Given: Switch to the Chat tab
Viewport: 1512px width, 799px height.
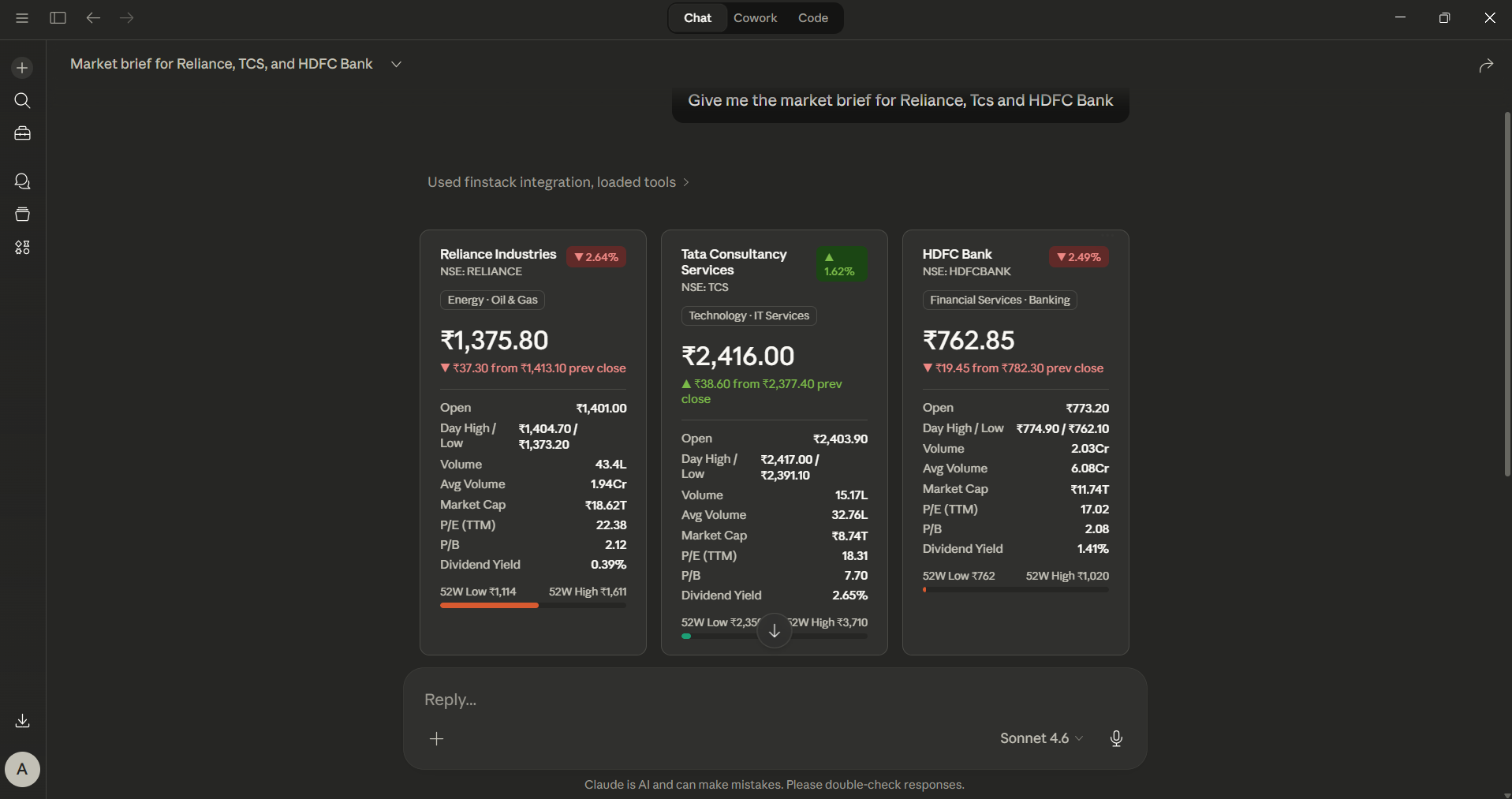Looking at the screenshot, I should tap(697, 18).
